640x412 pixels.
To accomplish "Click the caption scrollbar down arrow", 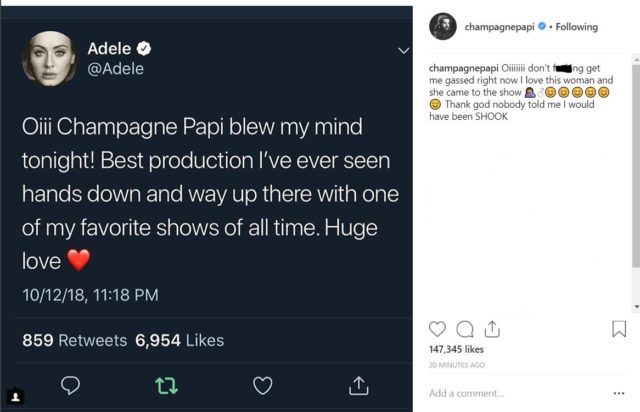I will [636, 307].
